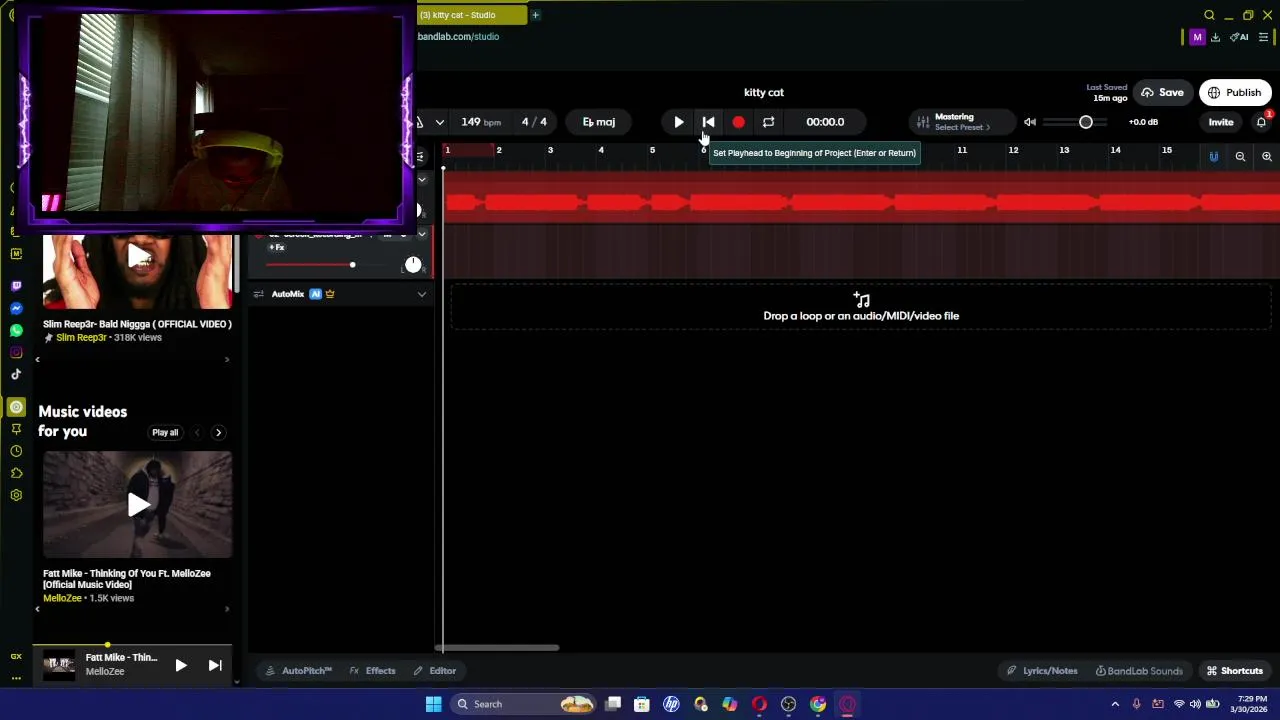Image resolution: width=1280 pixels, height=720 pixels.
Task: Show next music videos with right arrow
Action: 218,433
